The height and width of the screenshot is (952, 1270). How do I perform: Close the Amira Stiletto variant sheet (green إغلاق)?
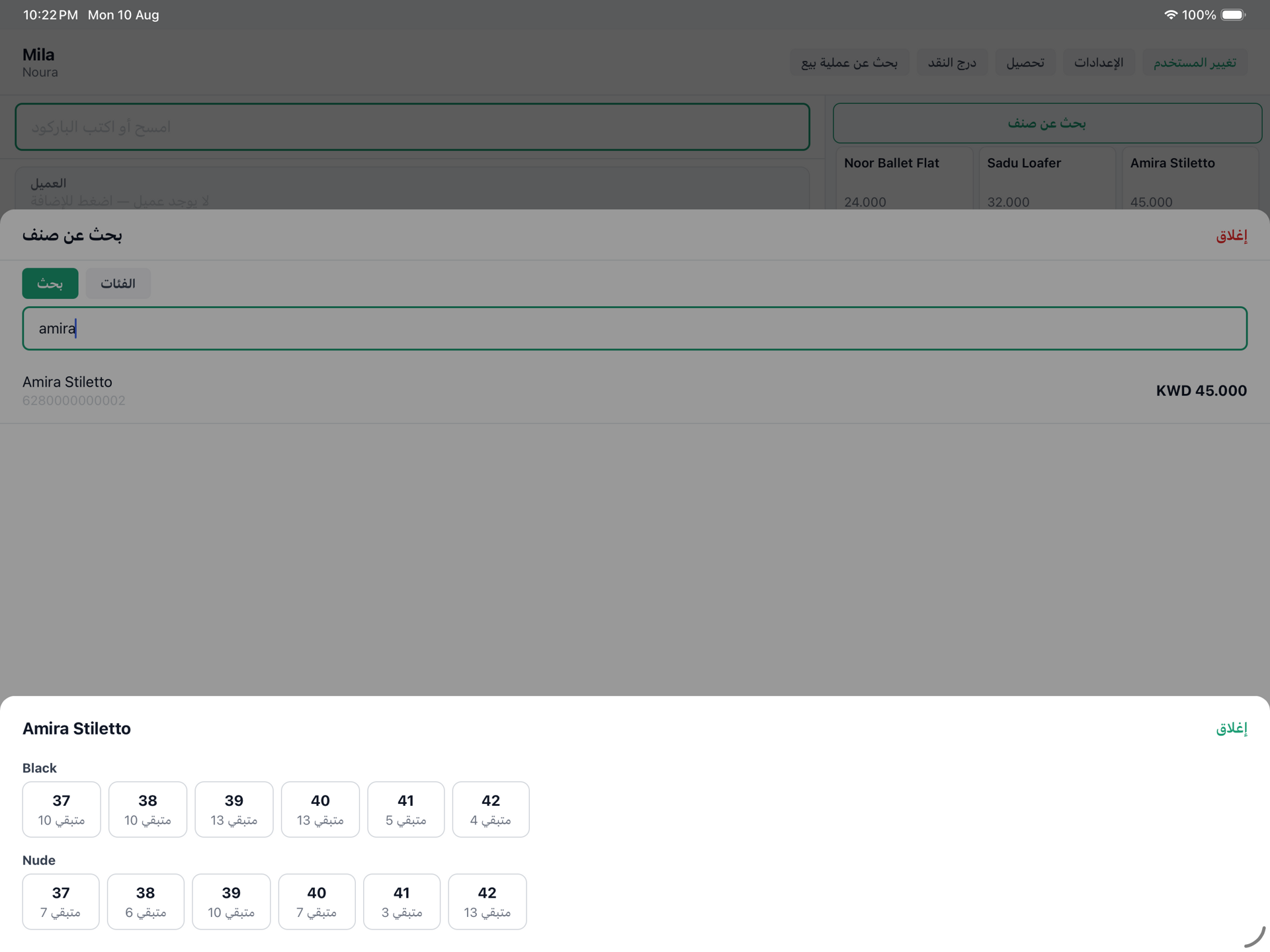tap(1231, 728)
